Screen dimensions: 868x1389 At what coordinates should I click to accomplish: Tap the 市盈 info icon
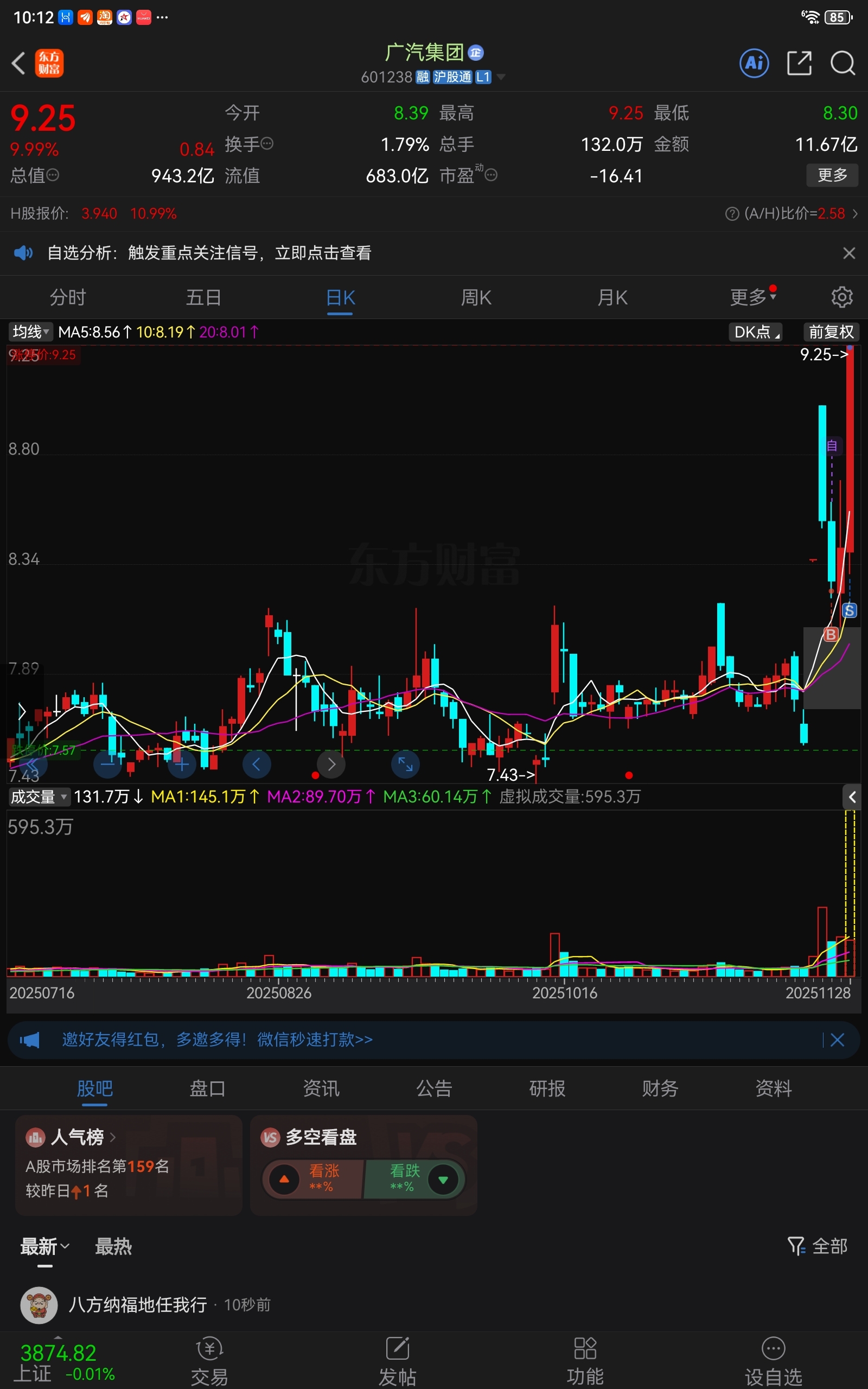pos(491,175)
